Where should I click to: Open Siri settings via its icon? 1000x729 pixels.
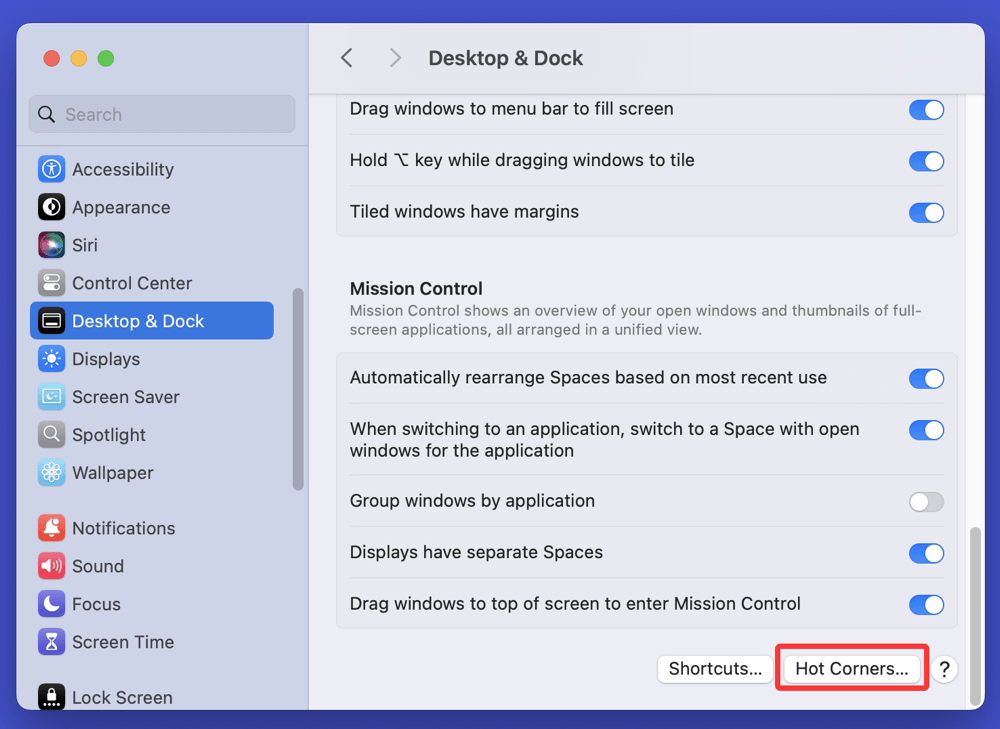(x=51, y=245)
